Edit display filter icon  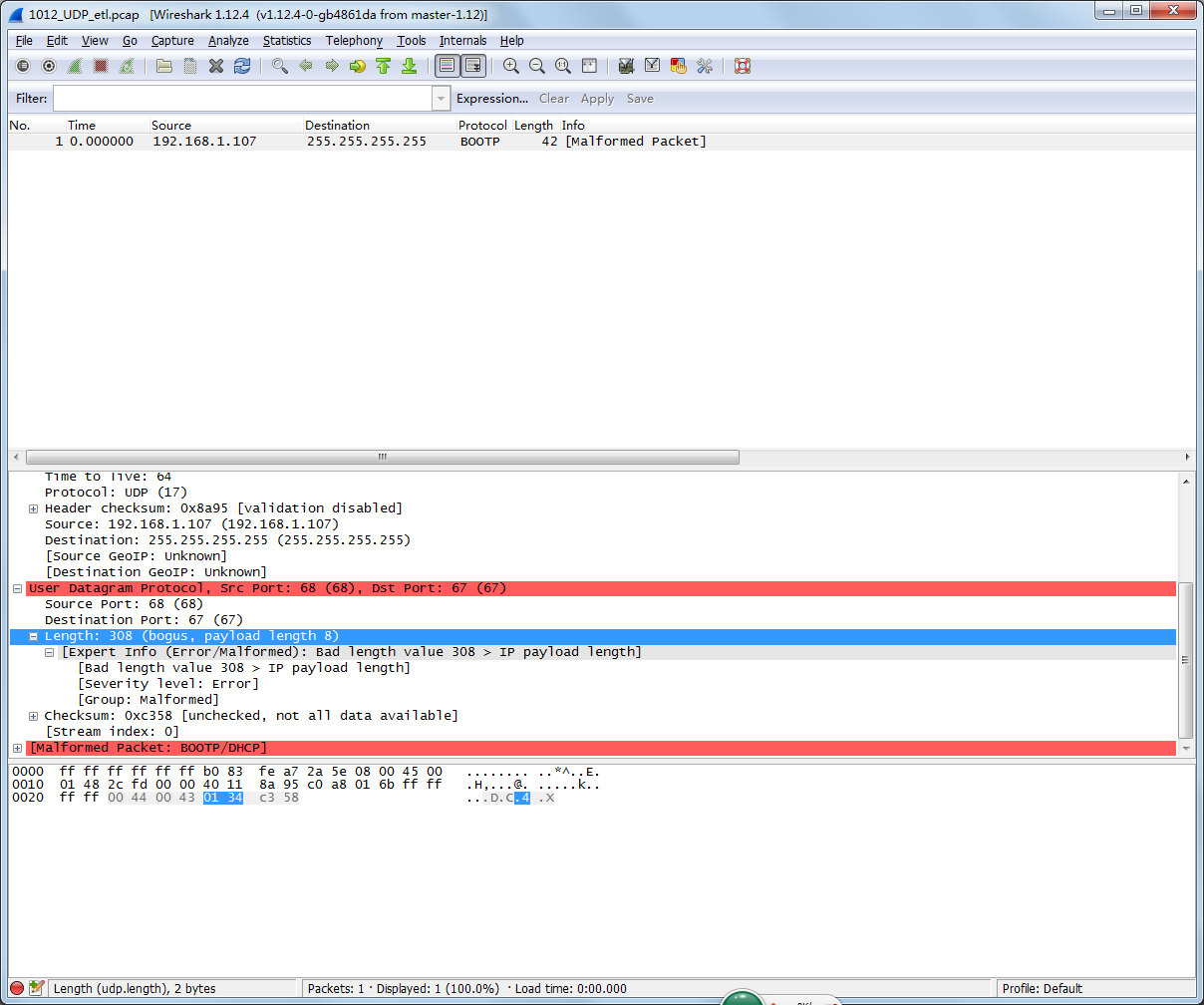tap(653, 66)
